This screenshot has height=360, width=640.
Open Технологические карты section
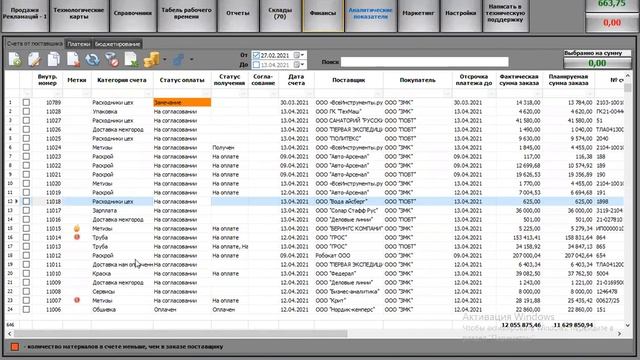pyautogui.click(x=79, y=15)
